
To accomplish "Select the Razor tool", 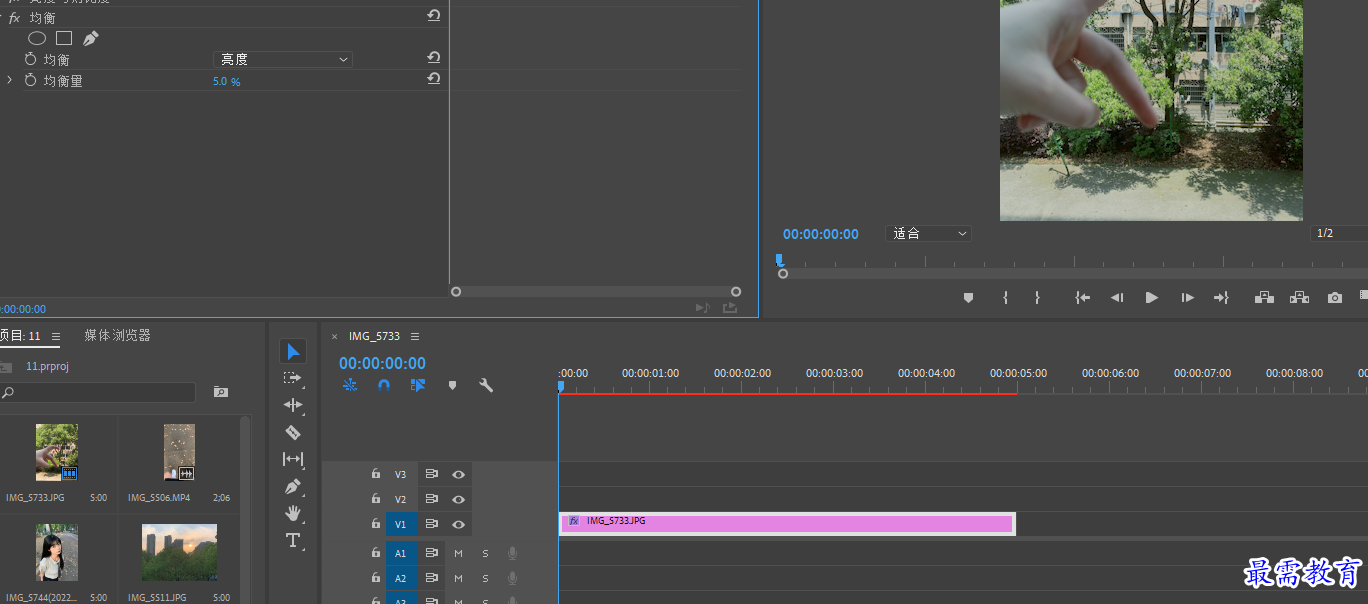I will point(293,432).
